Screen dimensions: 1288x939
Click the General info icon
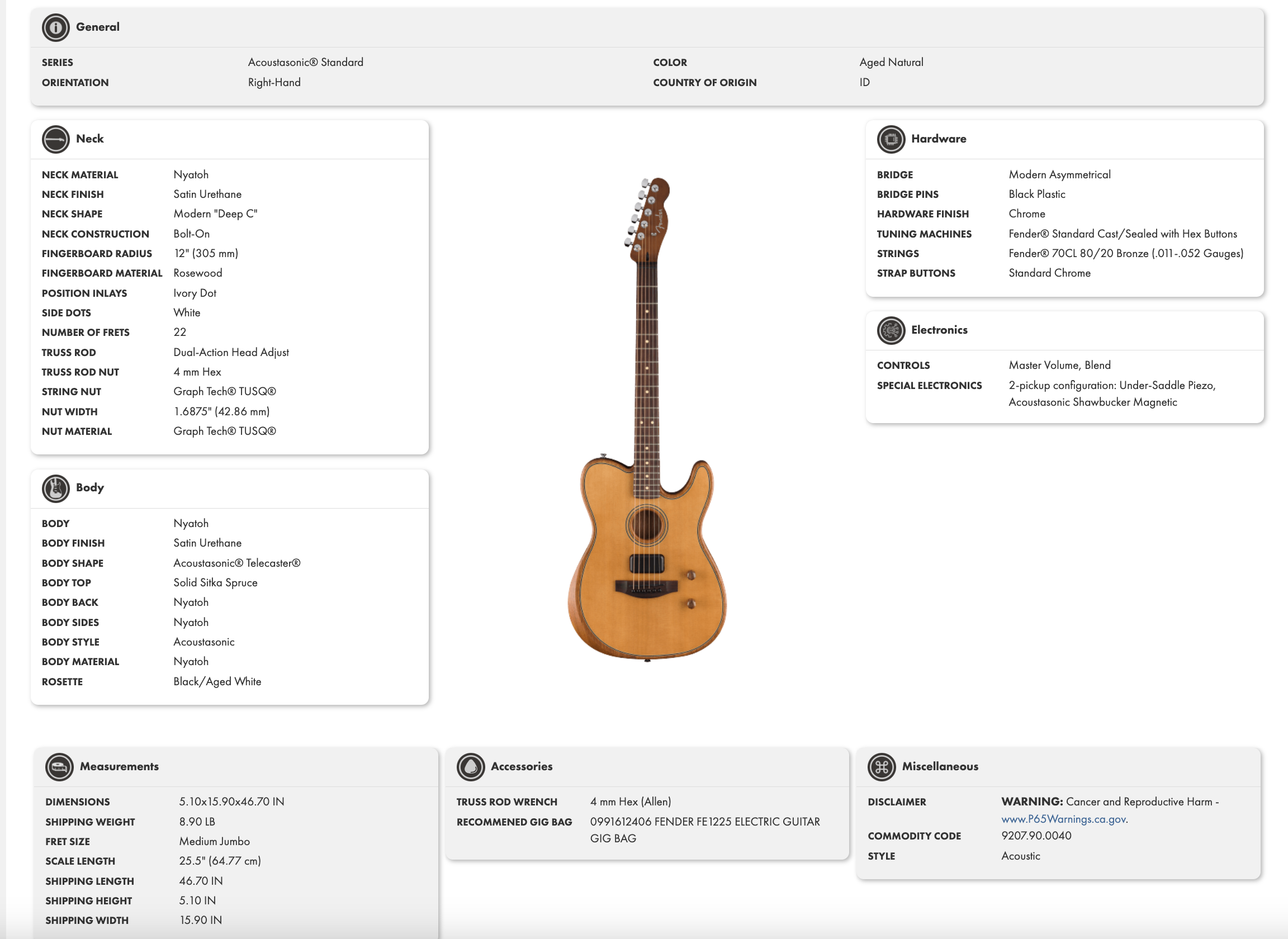[55, 27]
